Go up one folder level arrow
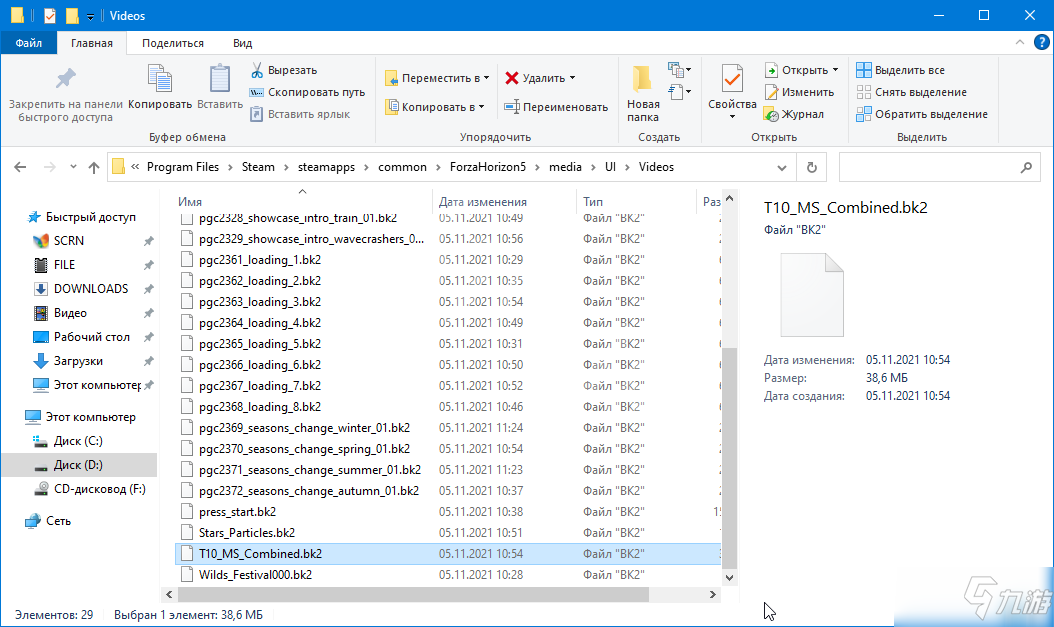1054x627 pixels. click(93, 167)
